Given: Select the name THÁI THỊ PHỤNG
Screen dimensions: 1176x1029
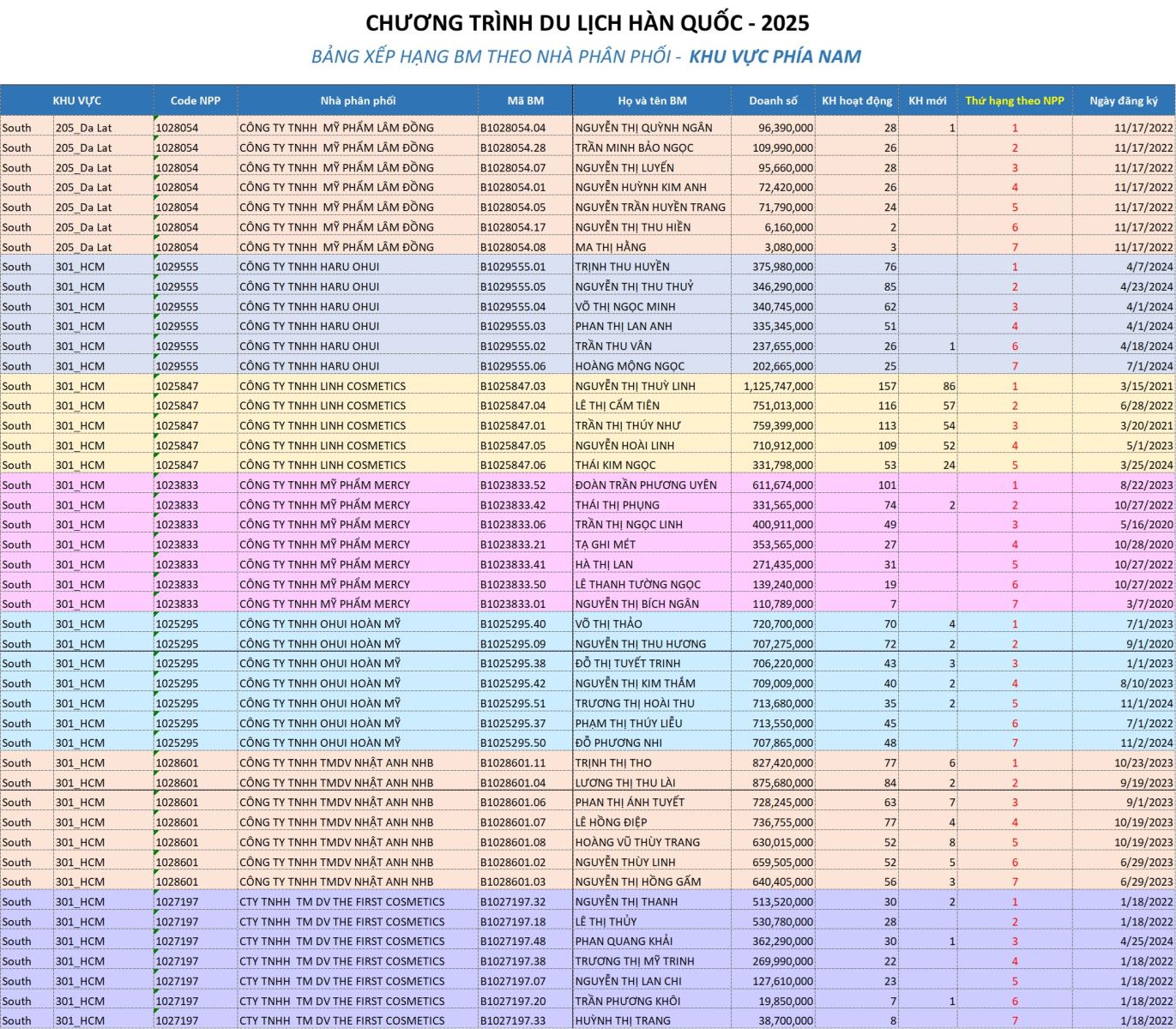Looking at the screenshot, I should pyautogui.click(x=618, y=505).
